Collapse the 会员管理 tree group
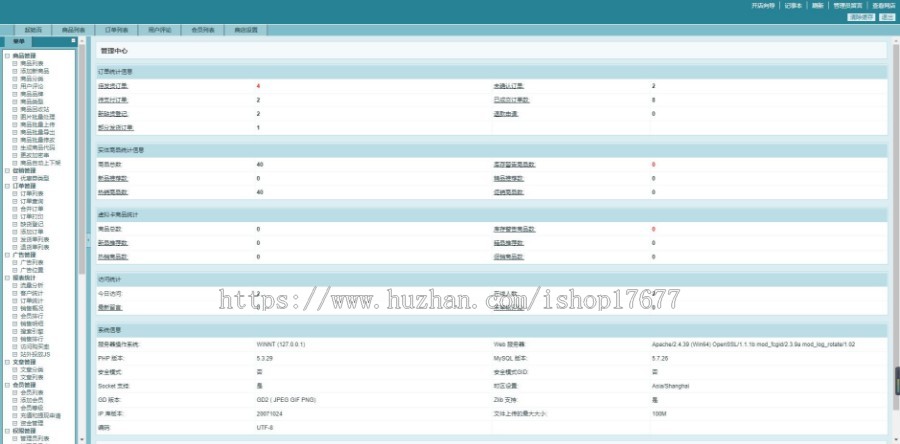 7,385
